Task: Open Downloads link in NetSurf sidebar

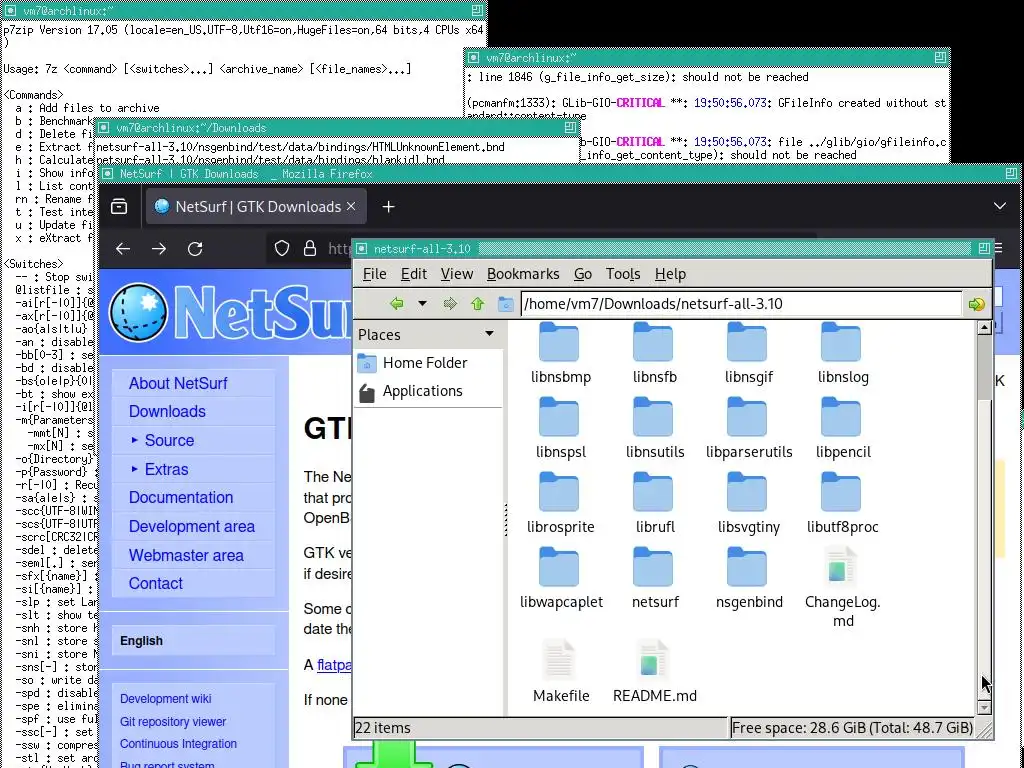Action: click(167, 411)
